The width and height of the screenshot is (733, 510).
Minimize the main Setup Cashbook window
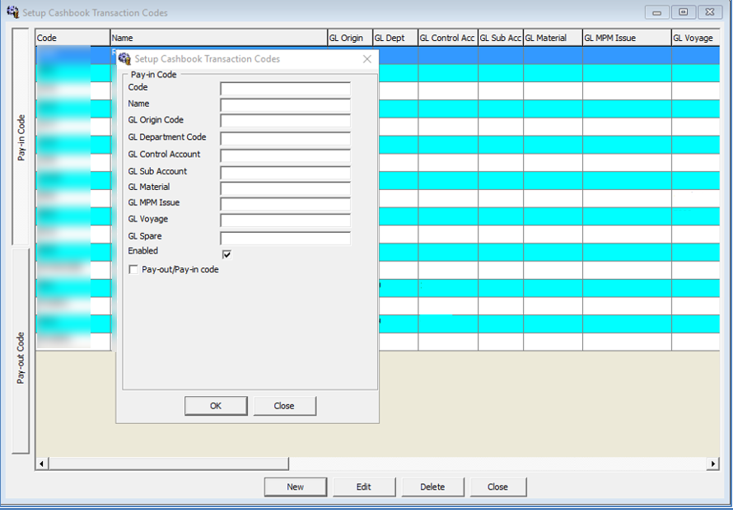pos(657,12)
